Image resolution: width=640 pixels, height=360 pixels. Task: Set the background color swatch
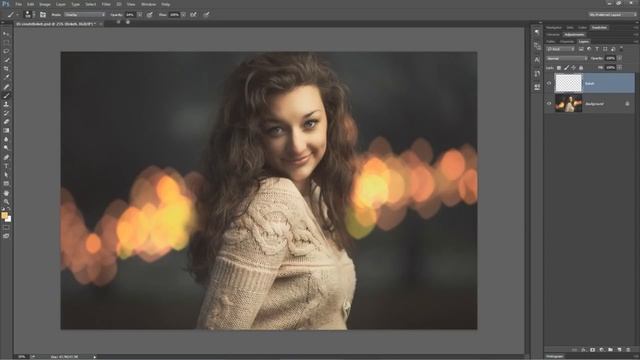tap(9, 219)
